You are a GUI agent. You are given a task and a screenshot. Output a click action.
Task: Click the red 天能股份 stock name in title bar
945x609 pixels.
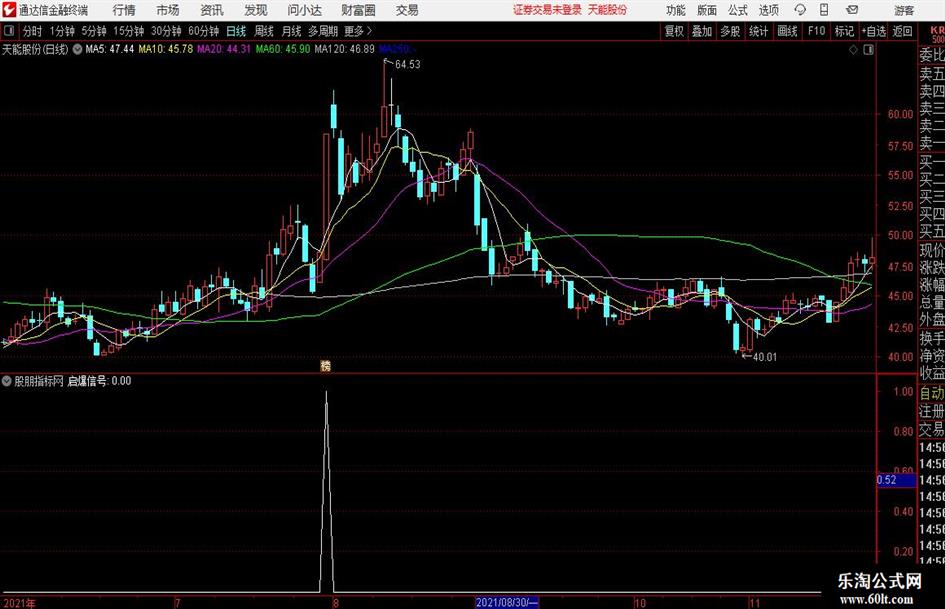point(607,10)
